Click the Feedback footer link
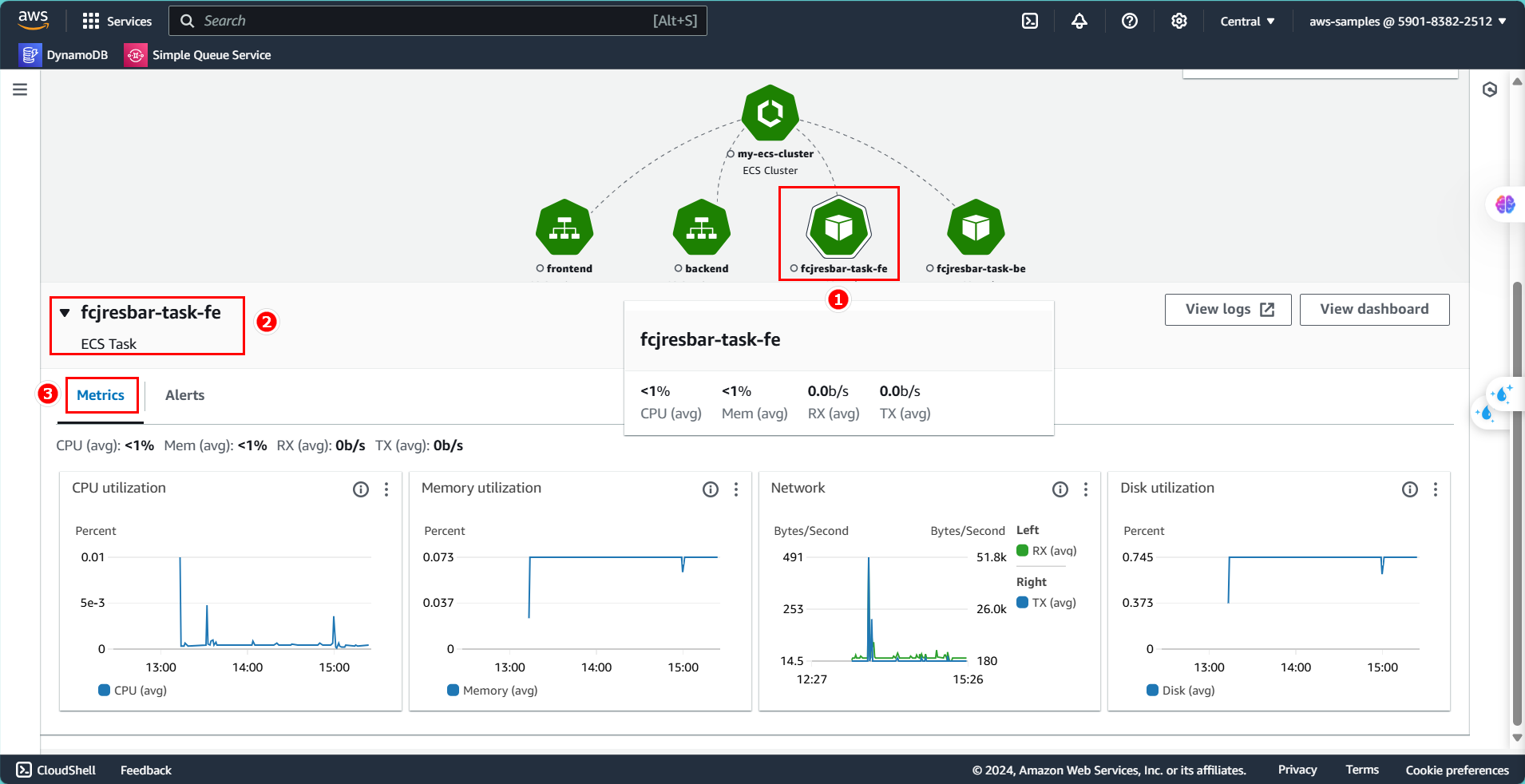Screen dimensions: 1525x784 click(146, 770)
